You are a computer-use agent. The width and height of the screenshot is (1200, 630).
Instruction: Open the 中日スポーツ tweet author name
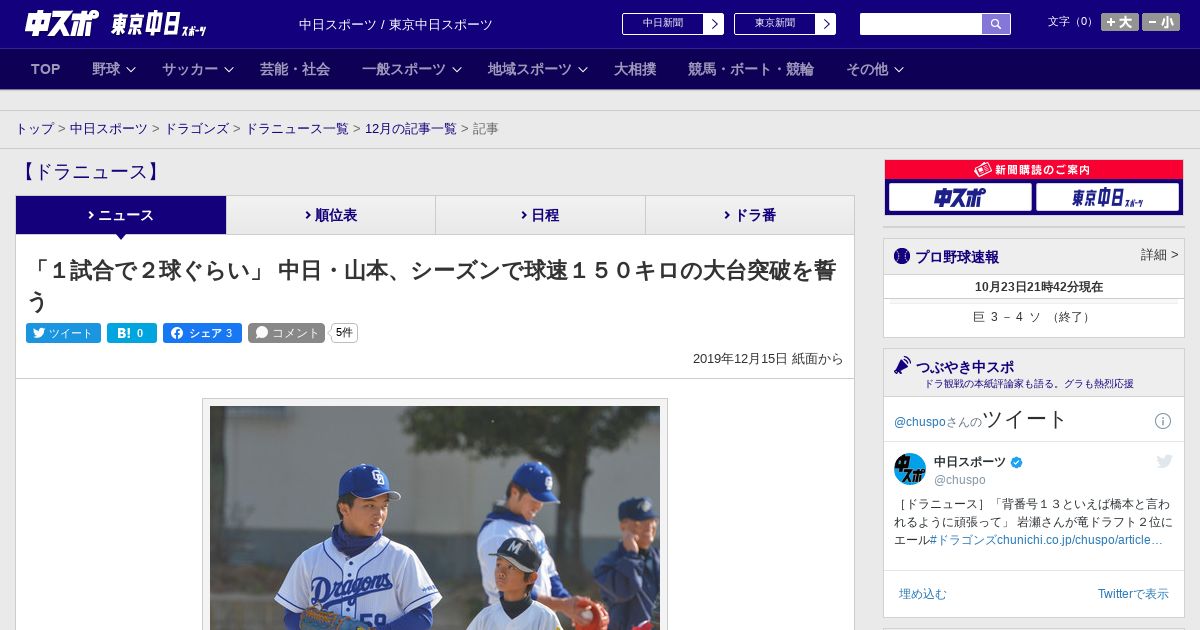tap(970, 462)
